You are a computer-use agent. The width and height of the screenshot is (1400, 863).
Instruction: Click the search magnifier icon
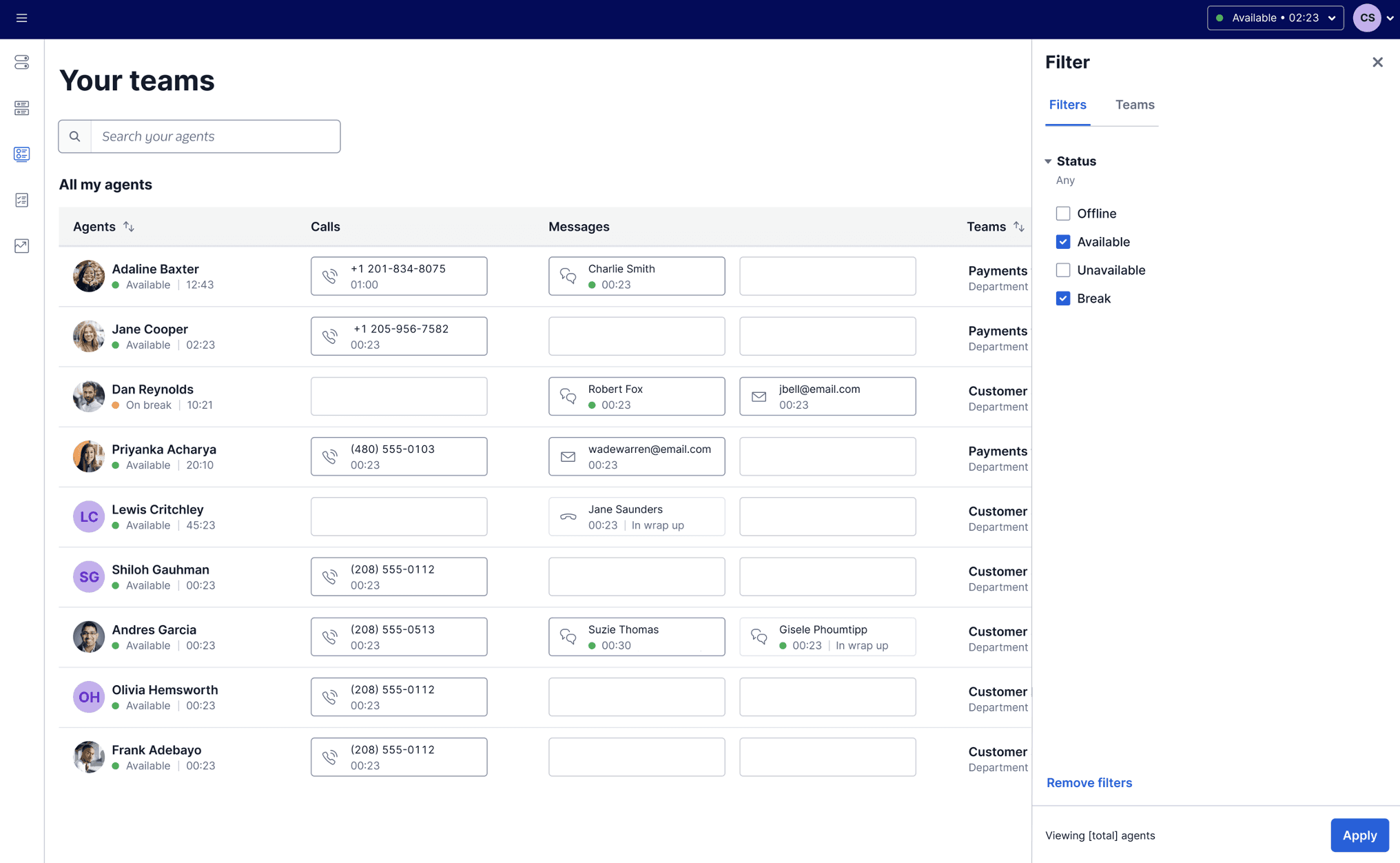pos(74,136)
